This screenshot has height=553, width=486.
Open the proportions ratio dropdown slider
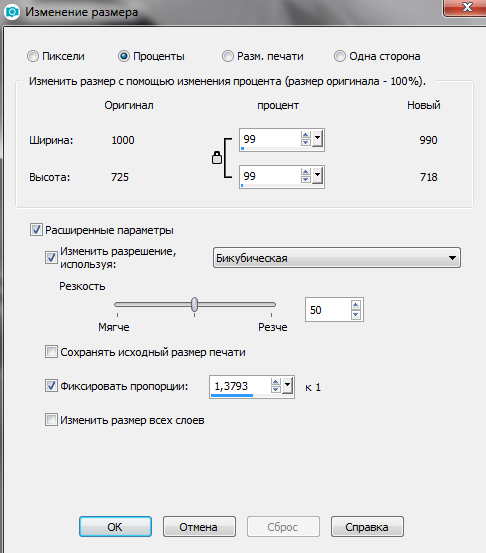point(287,385)
